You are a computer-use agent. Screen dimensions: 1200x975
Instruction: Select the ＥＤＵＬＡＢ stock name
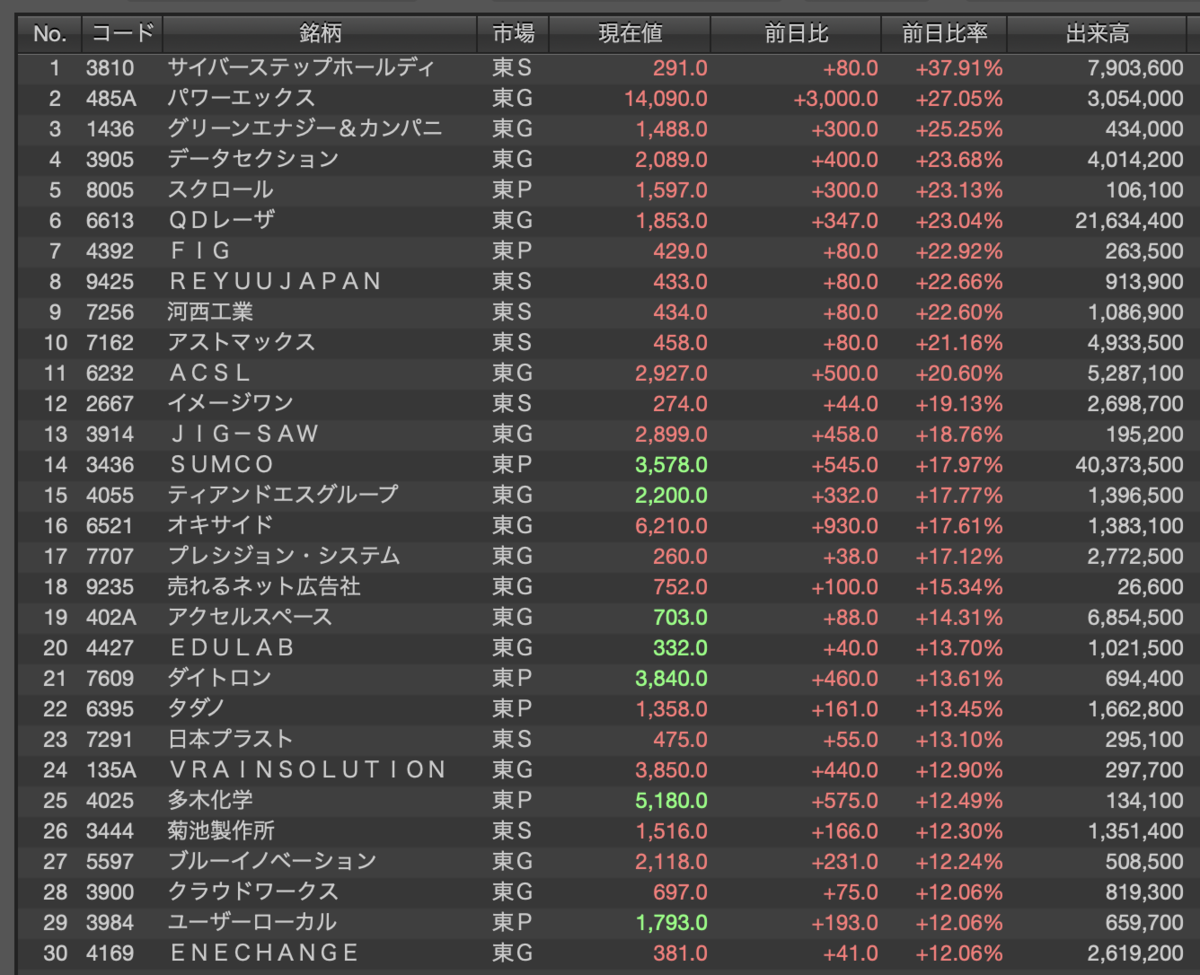[232, 647]
